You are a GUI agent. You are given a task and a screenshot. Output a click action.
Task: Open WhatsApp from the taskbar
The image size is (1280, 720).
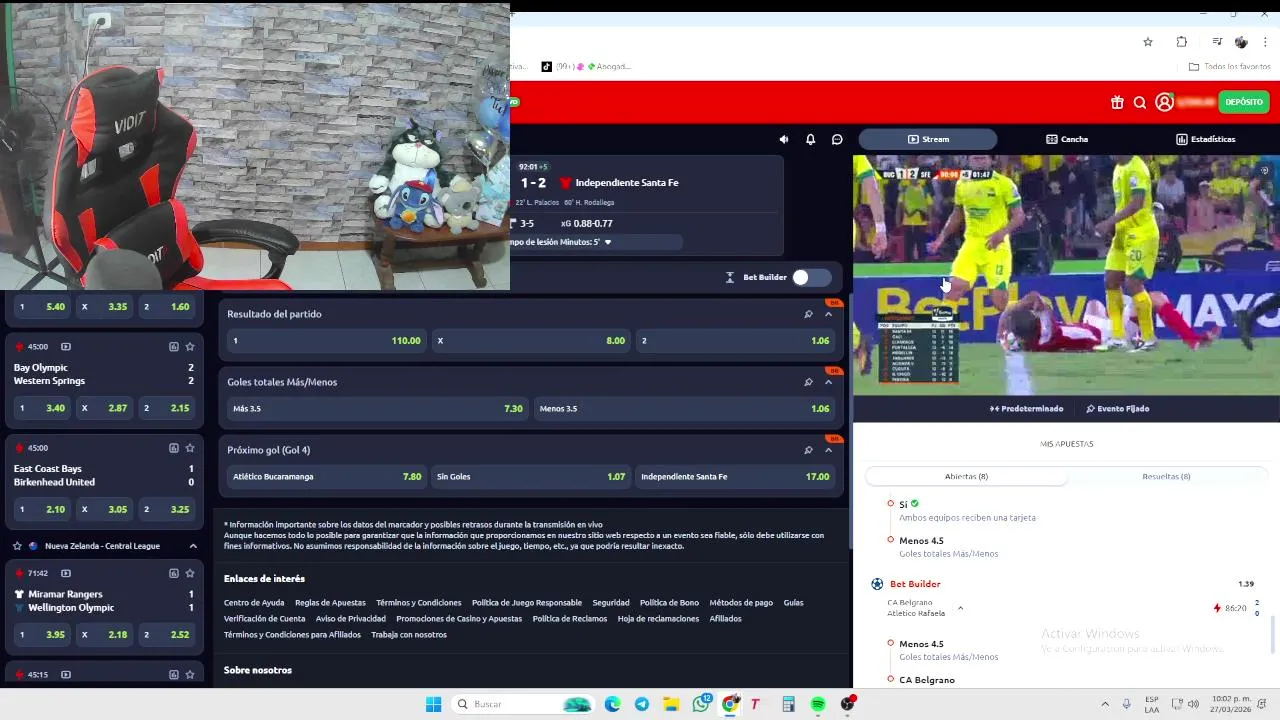[x=702, y=704]
